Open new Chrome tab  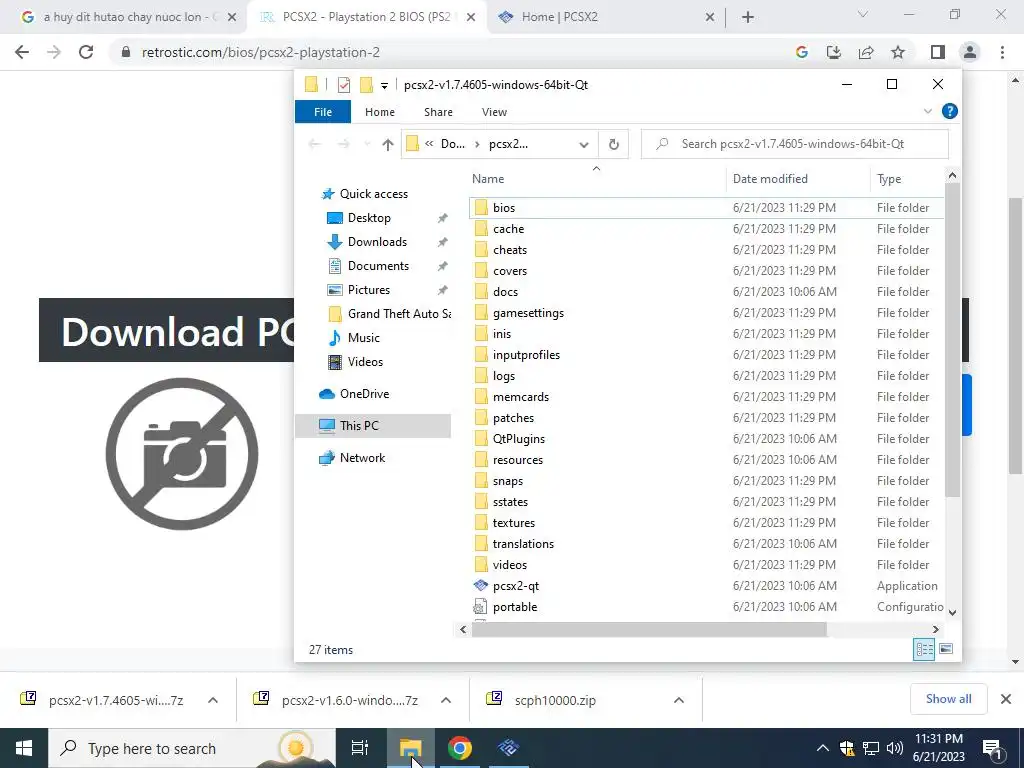tap(748, 17)
